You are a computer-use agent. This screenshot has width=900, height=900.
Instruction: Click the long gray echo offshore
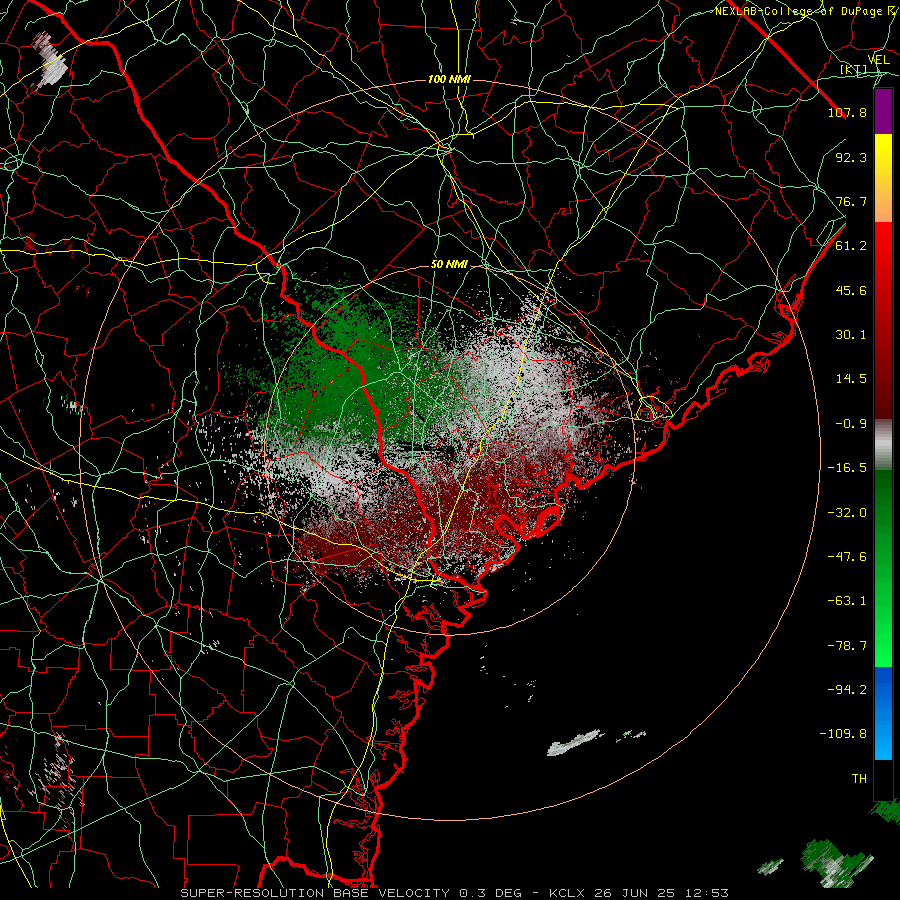[574, 743]
